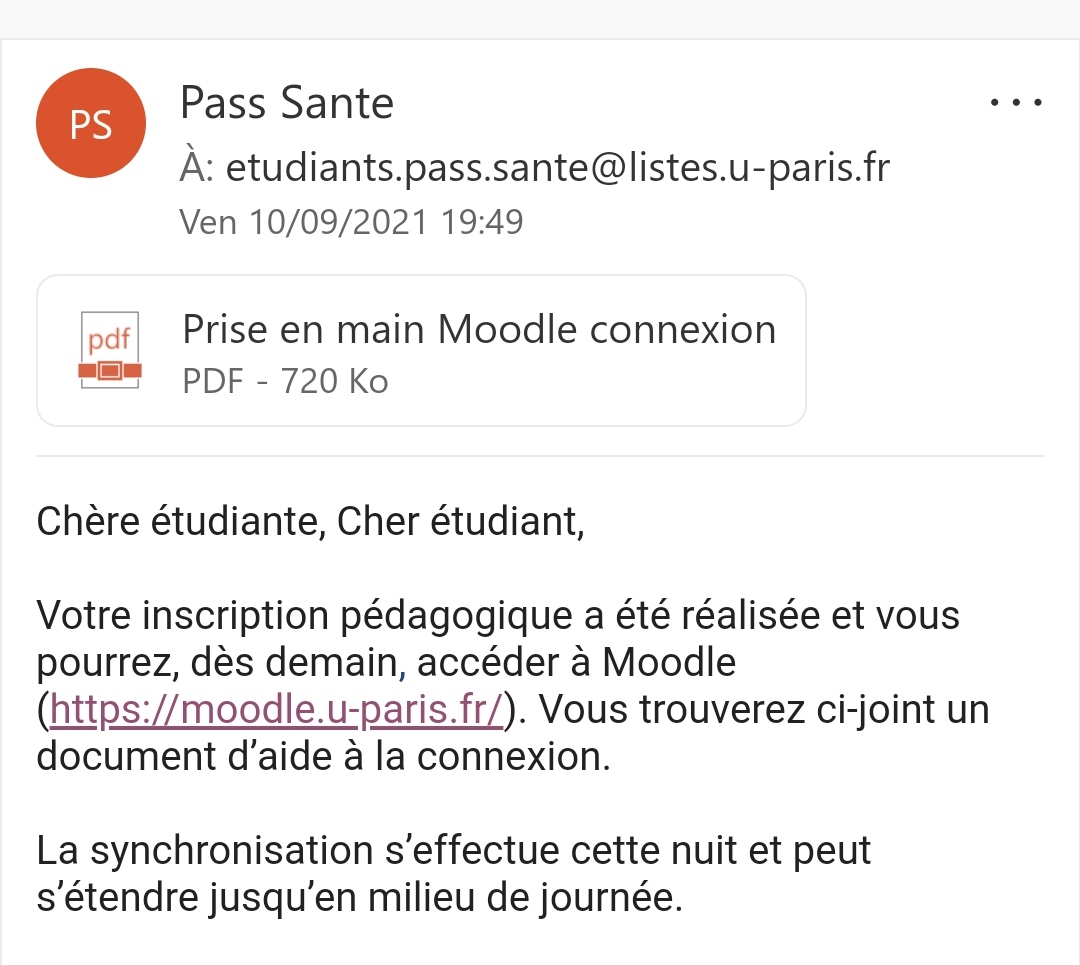Click the gray bar above the message

540,19
